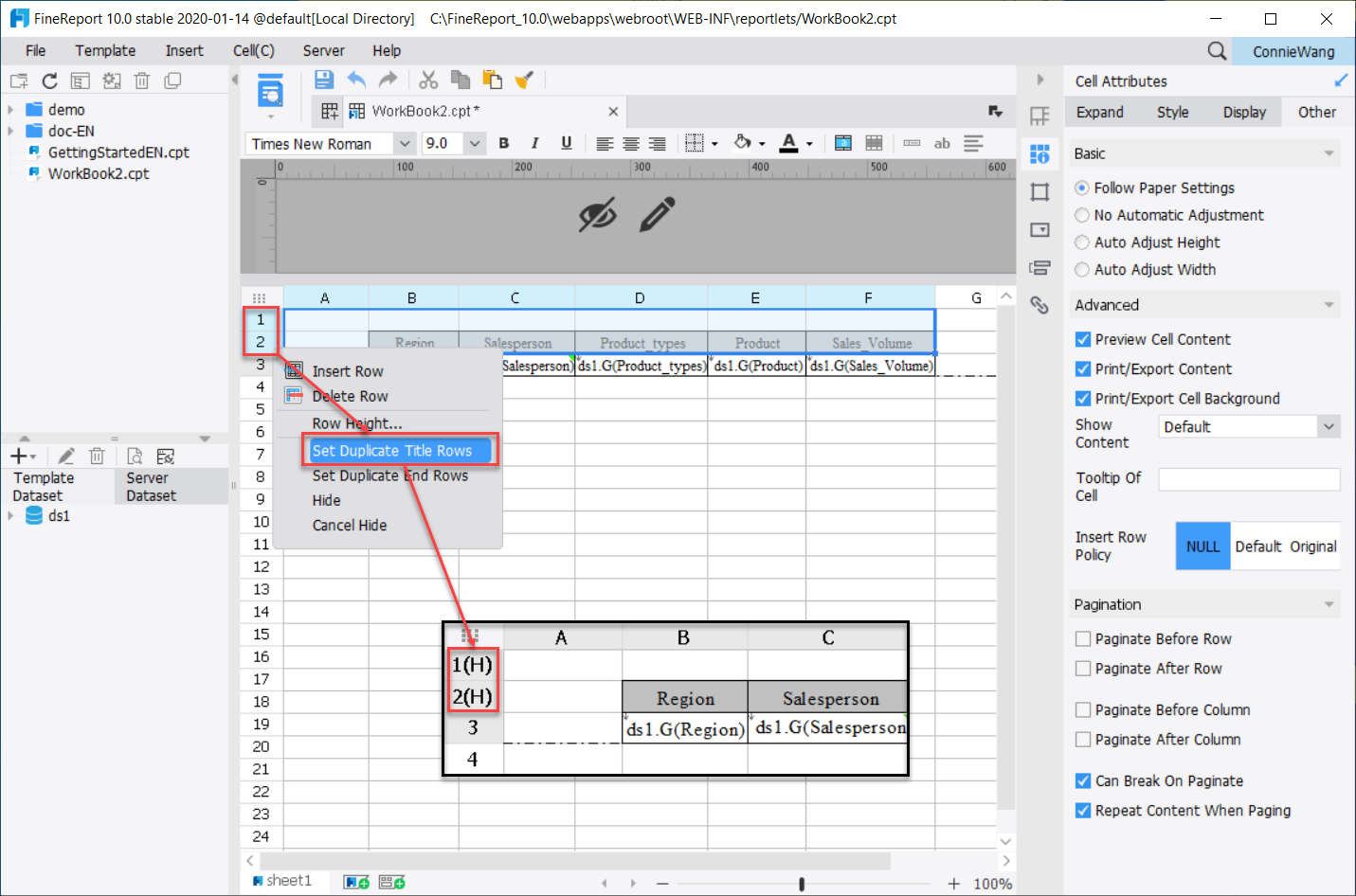
Task: Cut the selection with the scissors icon
Action: [x=428, y=81]
